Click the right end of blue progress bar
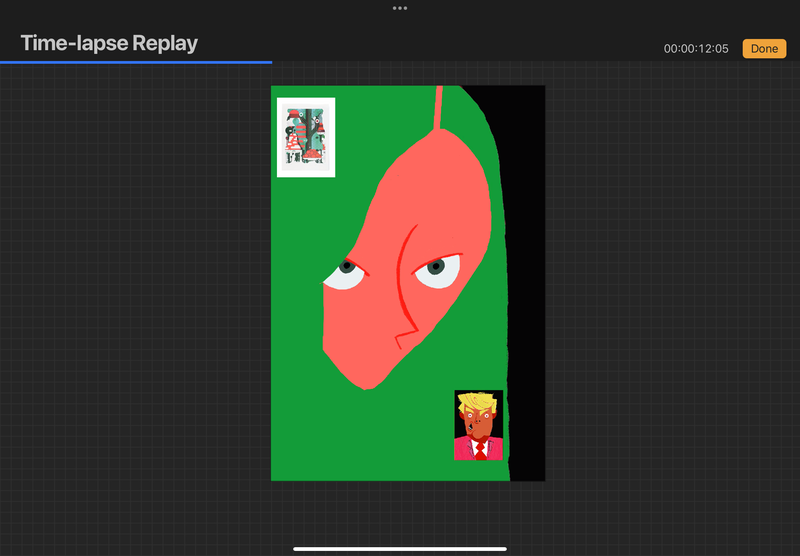Image resolution: width=800 pixels, height=556 pixels. tap(270, 62)
